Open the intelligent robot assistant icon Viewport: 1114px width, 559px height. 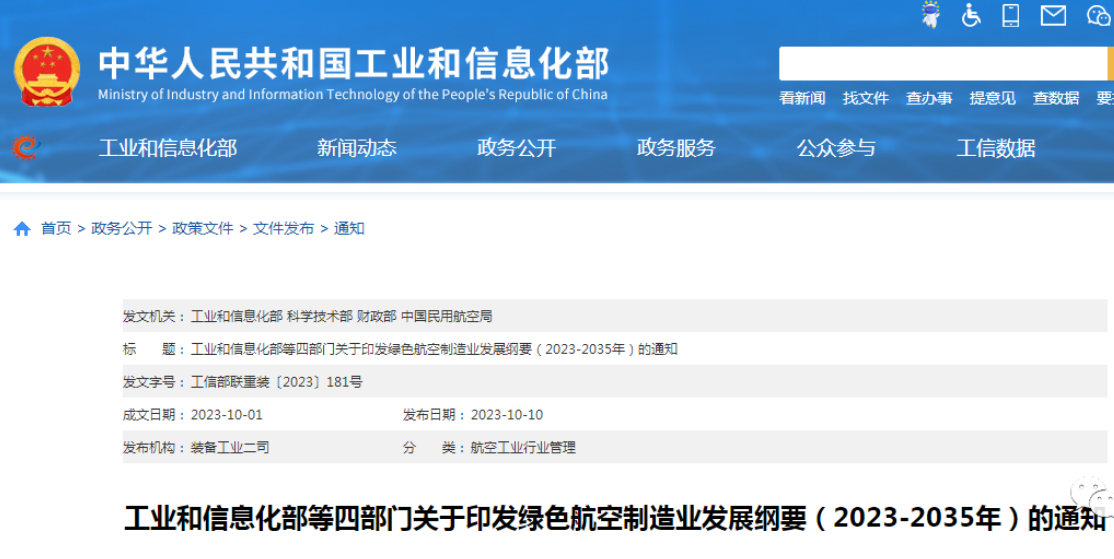coord(931,15)
